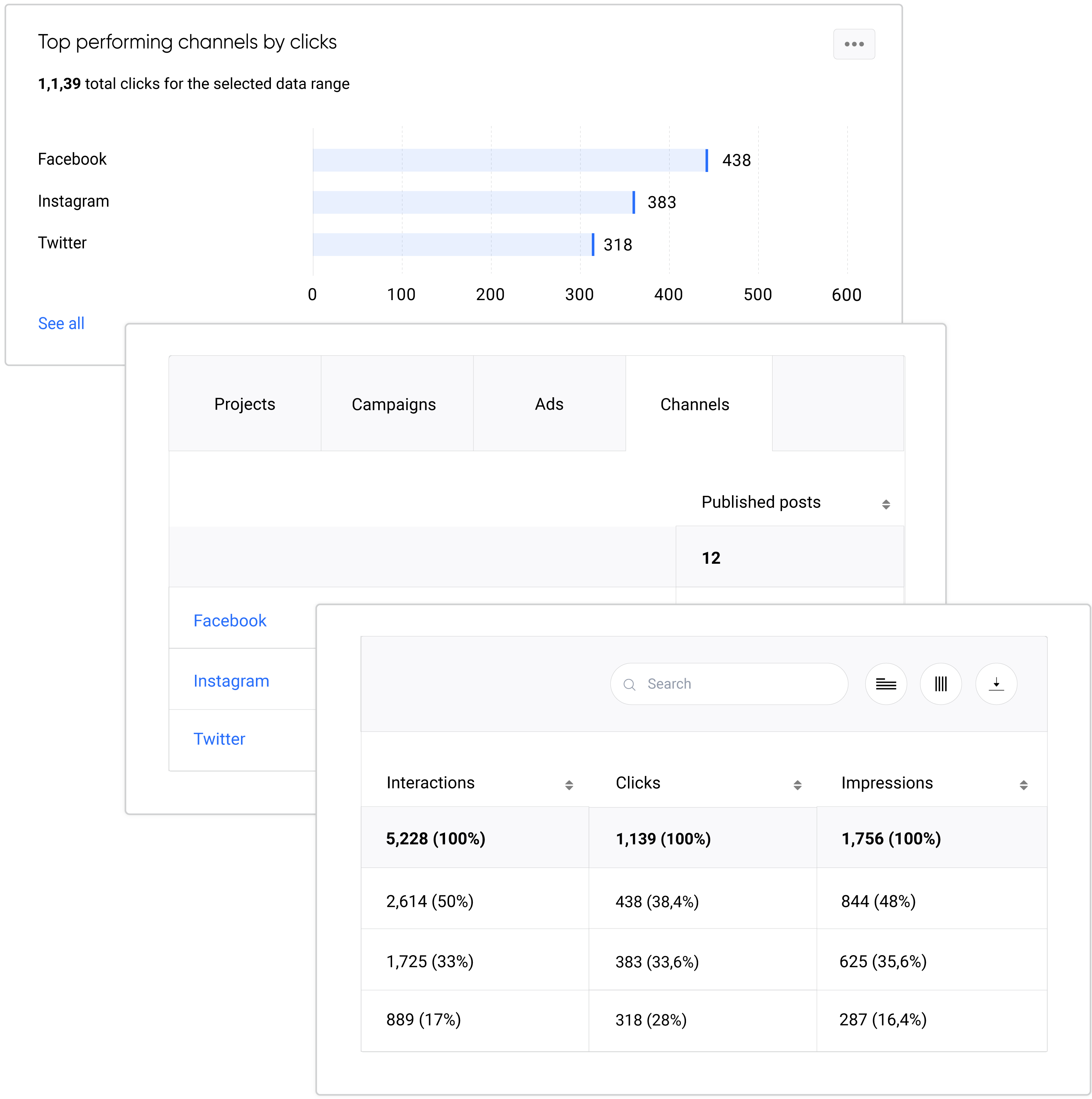Click the Published posts column header
Screen dimensions: 1092x1099
(x=760, y=502)
